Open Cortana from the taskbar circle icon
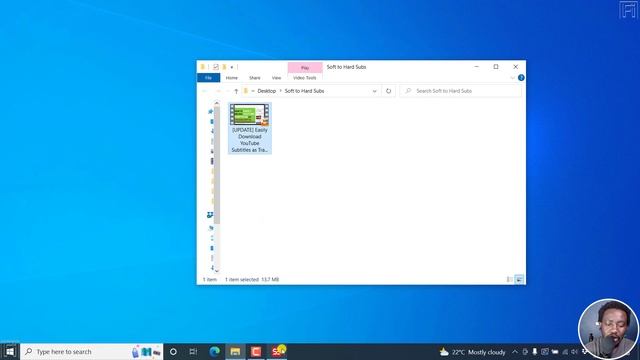 (x=173, y=351)
